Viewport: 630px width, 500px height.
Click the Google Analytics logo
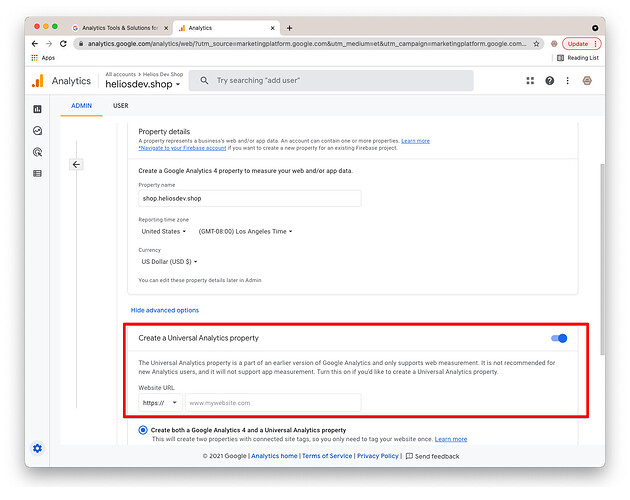38,81
